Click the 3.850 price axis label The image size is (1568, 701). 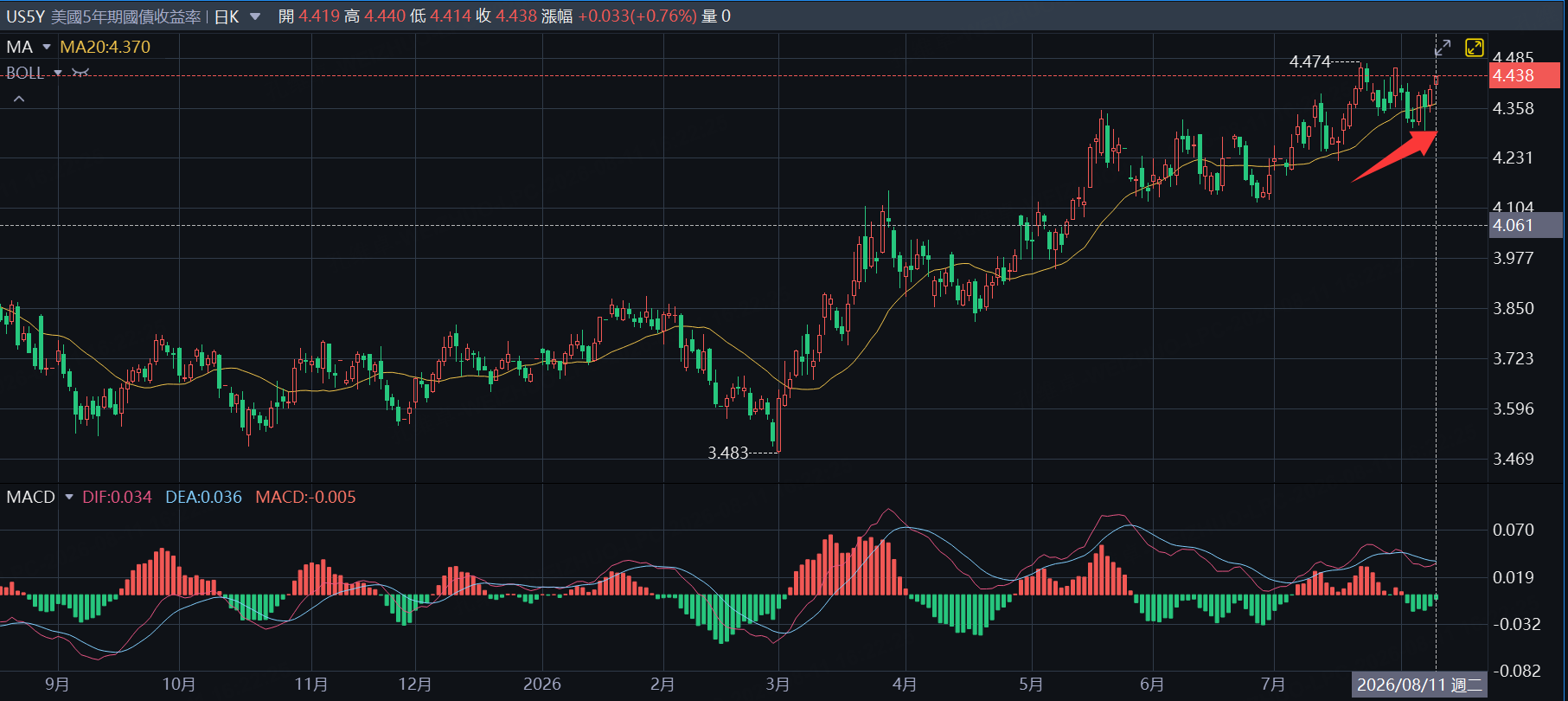[1514, 308]
